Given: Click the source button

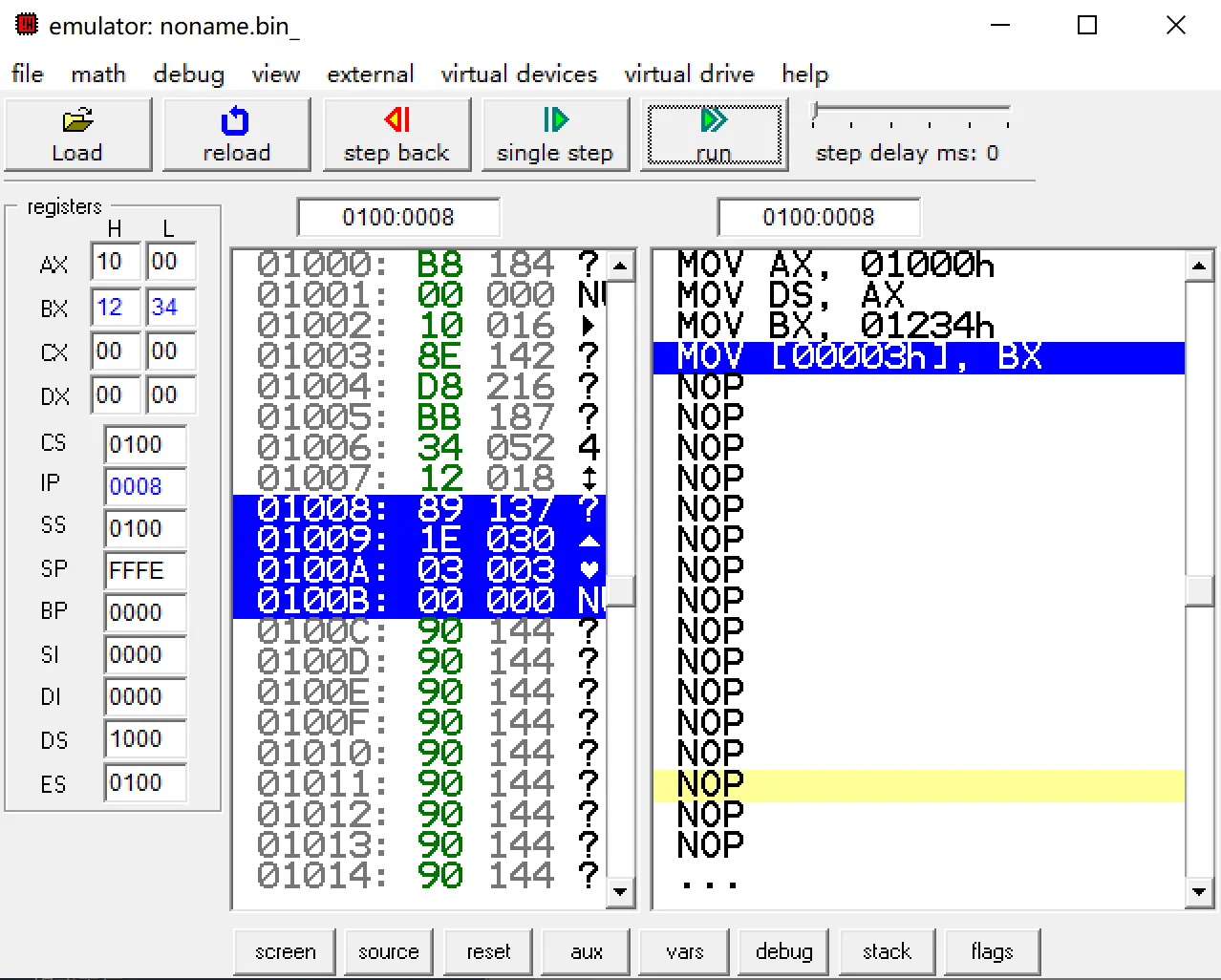Looking at the screenshot, I should click(389, 951).
